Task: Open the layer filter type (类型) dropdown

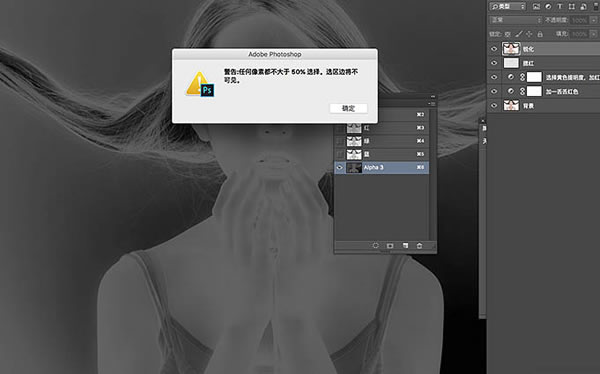Action: (508, 7)
